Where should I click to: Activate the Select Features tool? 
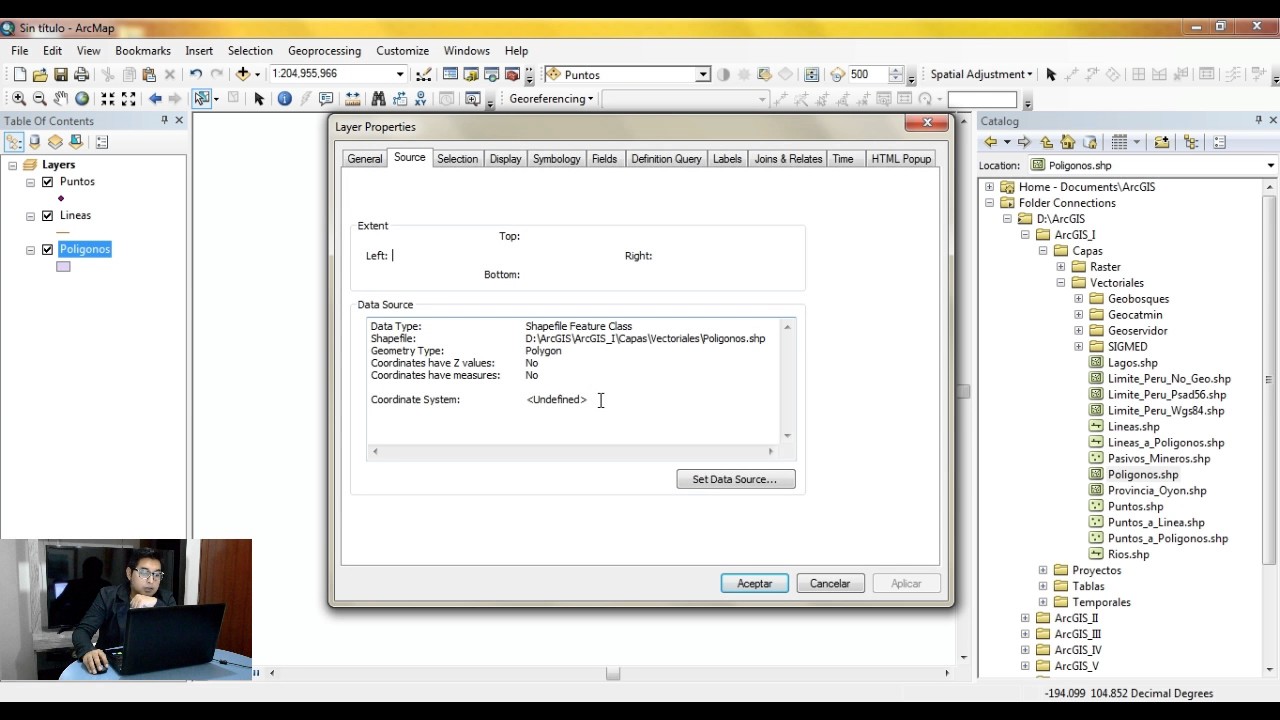click(x=202, y=98)
